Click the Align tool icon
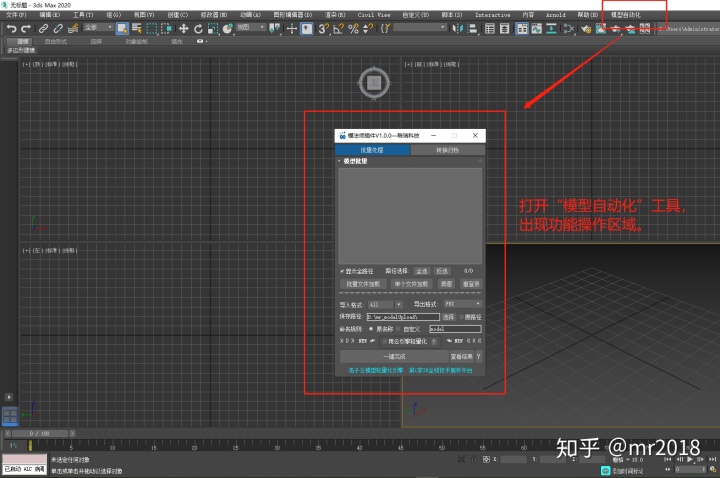This screenshot has height=478, width=720. click(472, 29)
